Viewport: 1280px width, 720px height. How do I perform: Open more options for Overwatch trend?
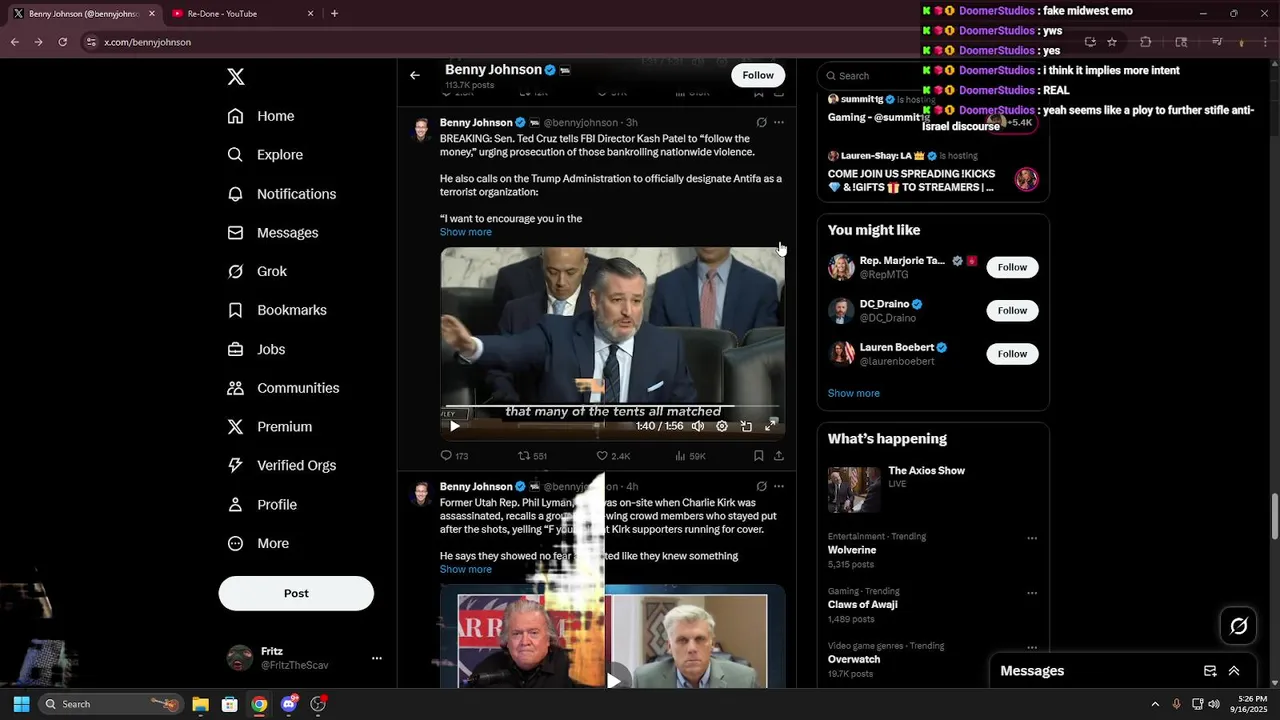(1032, 648)
